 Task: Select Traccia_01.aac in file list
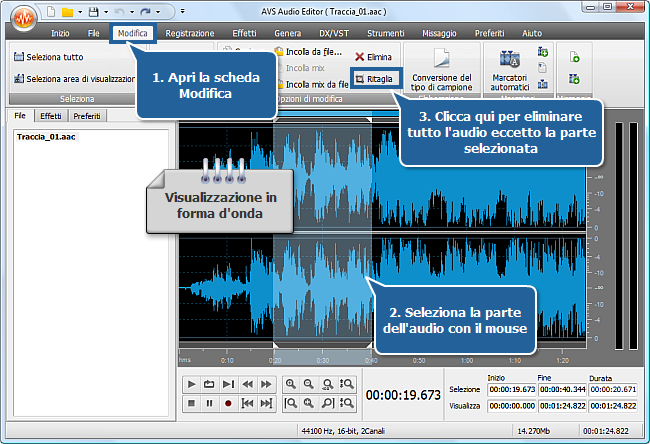pyautogui.click(x=48, y=135)
